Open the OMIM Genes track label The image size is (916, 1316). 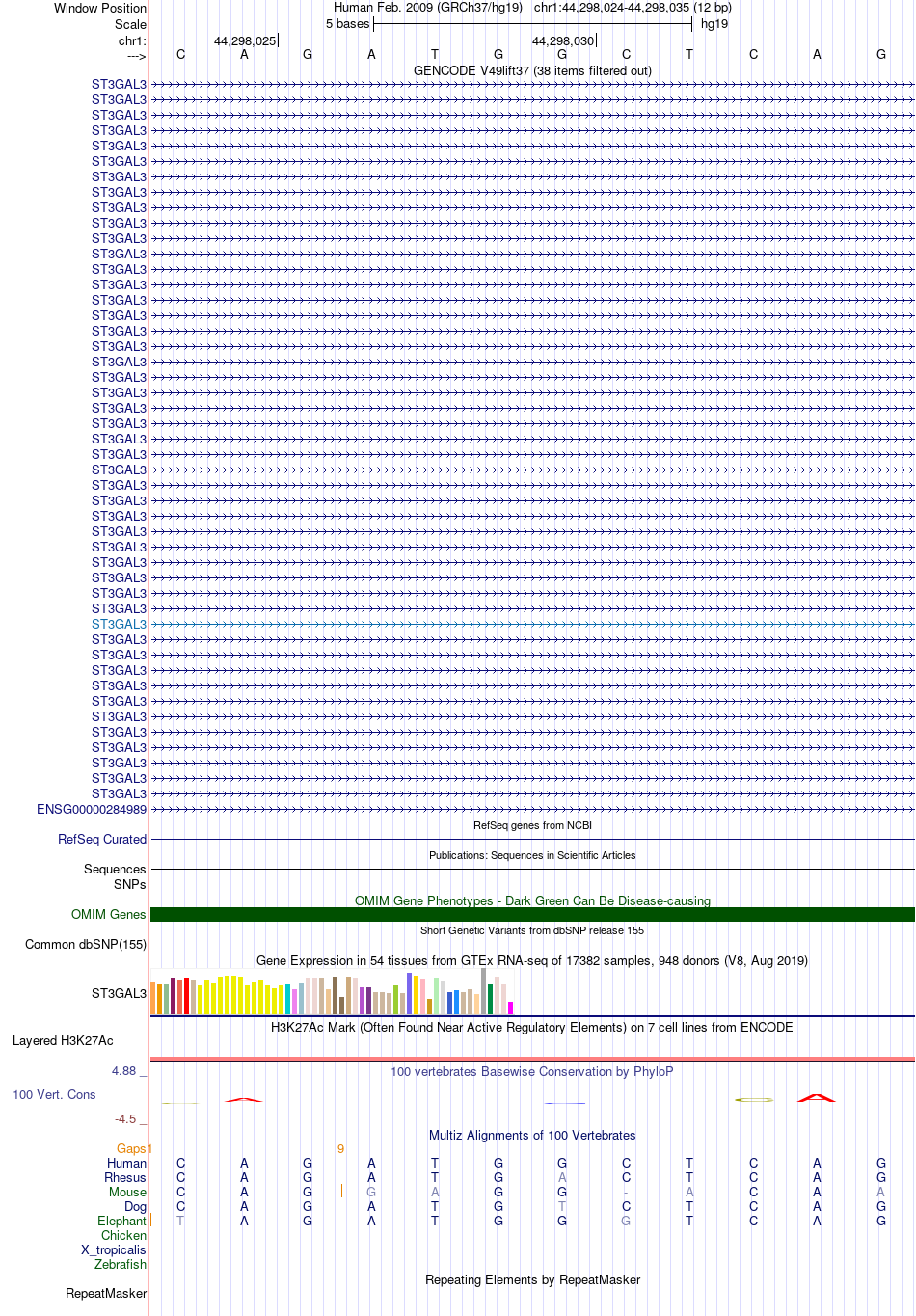coord(109,914)
